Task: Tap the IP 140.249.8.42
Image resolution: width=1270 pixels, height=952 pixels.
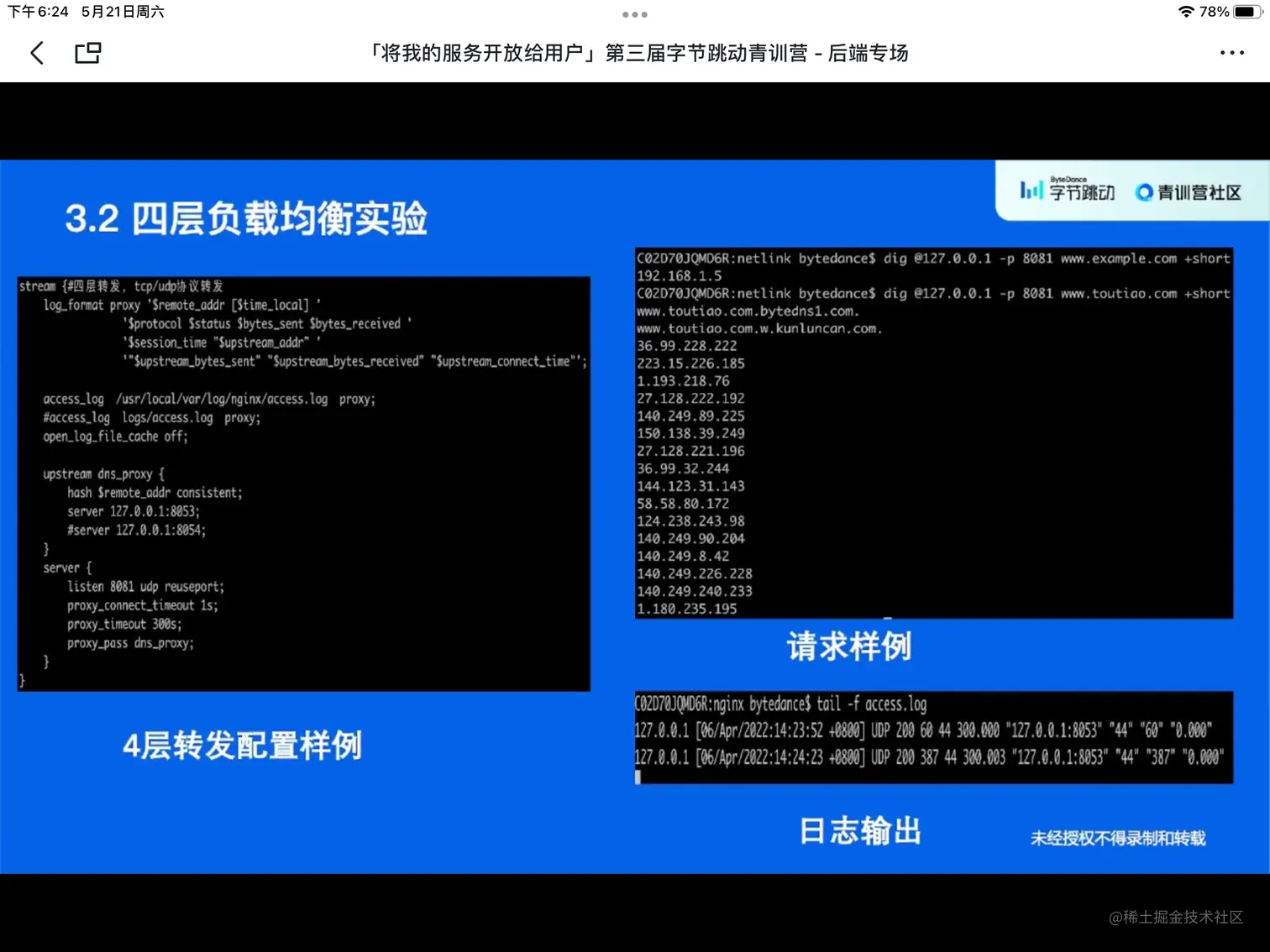Action: [x=683, y=557]
